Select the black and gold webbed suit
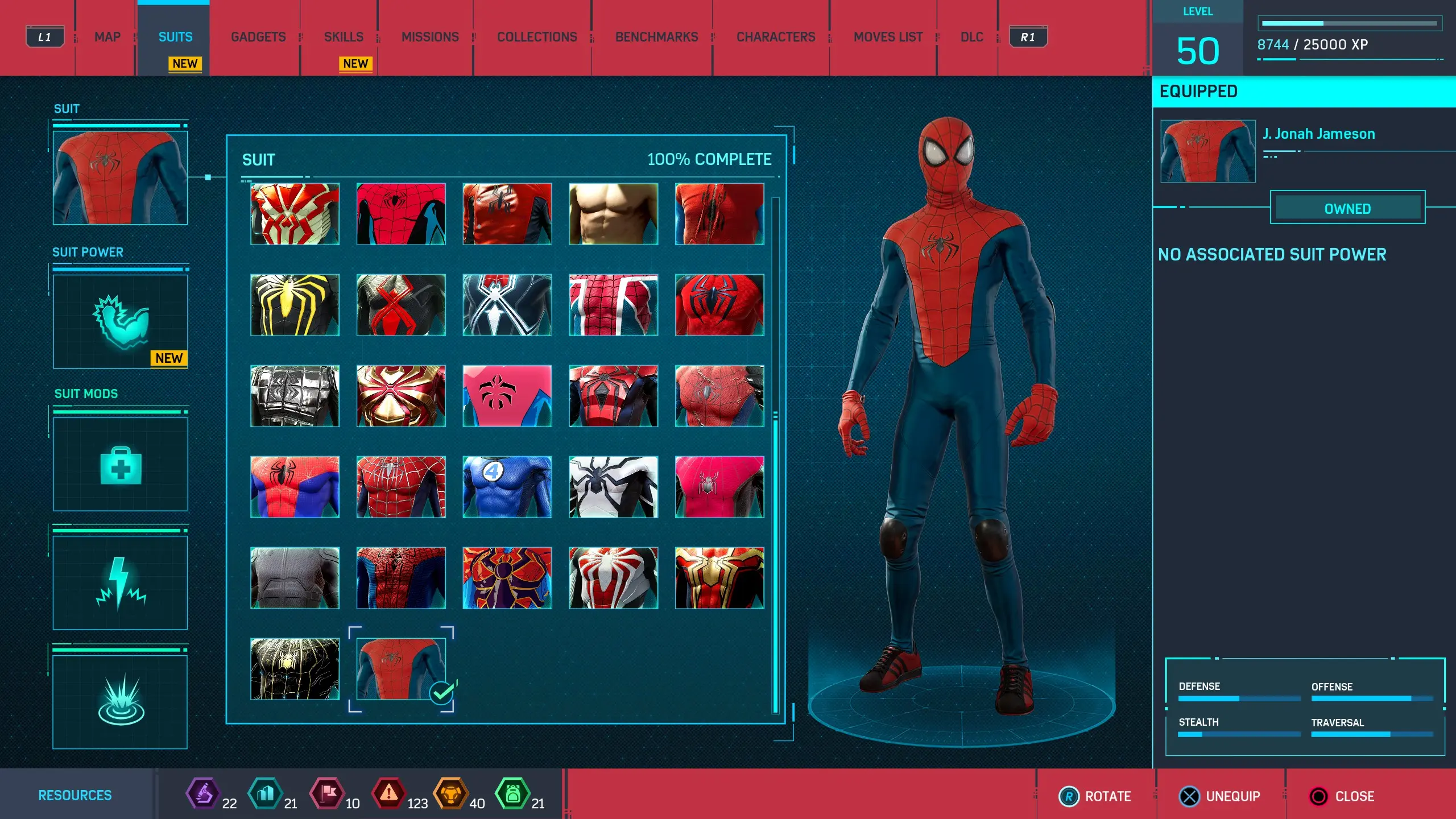Image resolution: width=1456 pixels, height=819 pixels. [x=295, y=669]
